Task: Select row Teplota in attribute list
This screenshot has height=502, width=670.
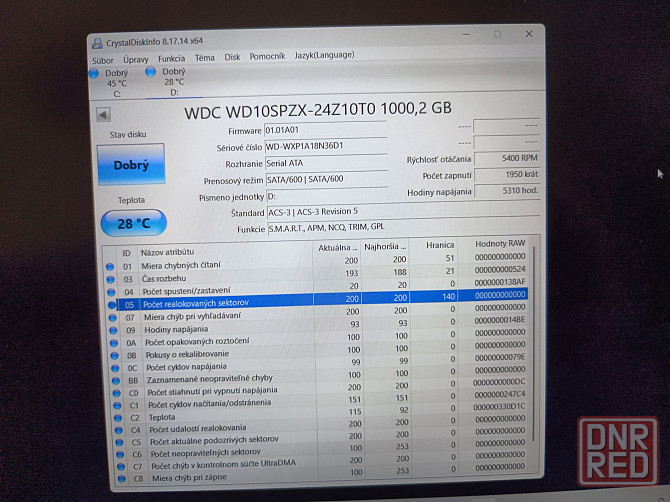Action: pyautogui.click(x=321, y=412)
